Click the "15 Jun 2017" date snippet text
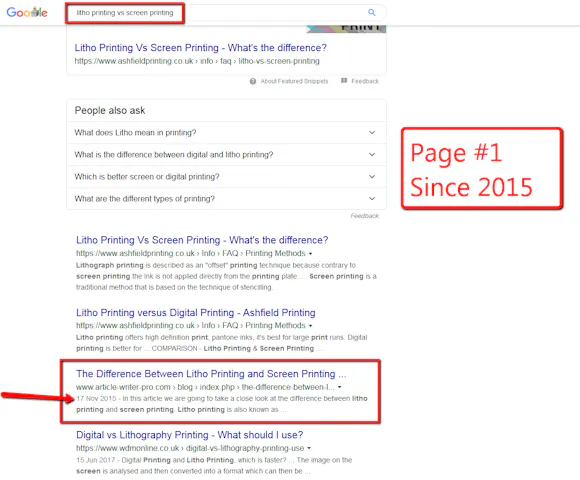The image size is (580, 480). coord(96,460)
